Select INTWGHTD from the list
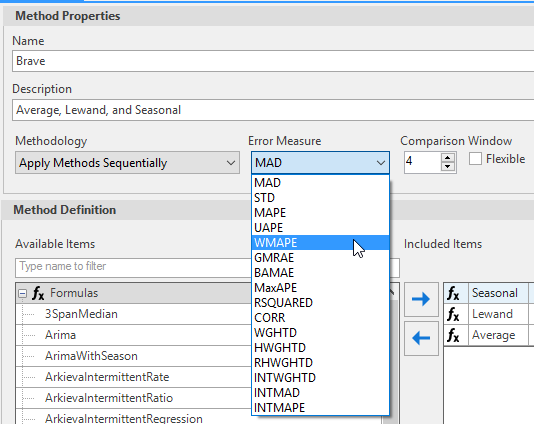The image size is (534, 424). pos(320,378)
